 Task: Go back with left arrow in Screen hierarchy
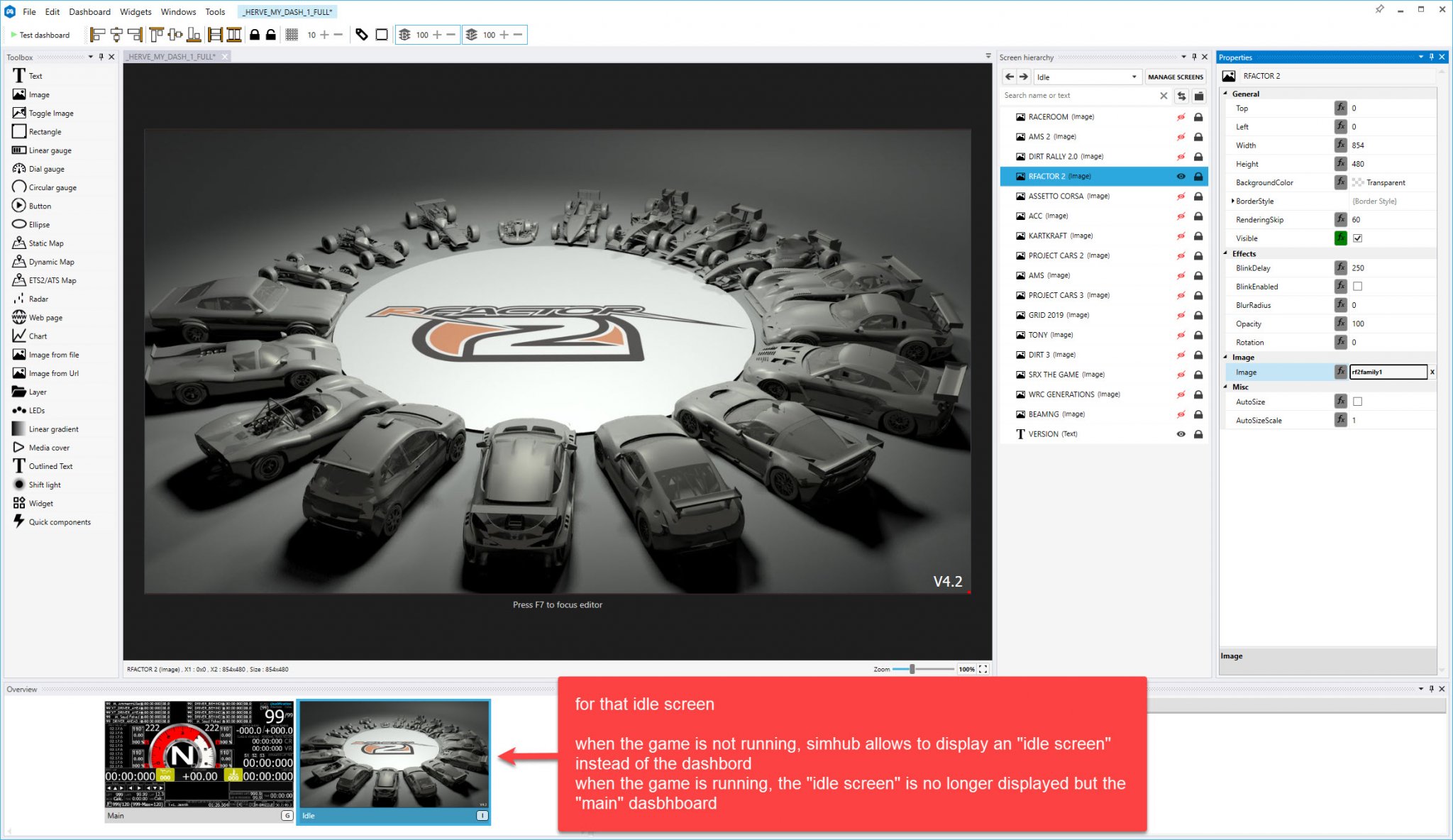[1010, 77]
